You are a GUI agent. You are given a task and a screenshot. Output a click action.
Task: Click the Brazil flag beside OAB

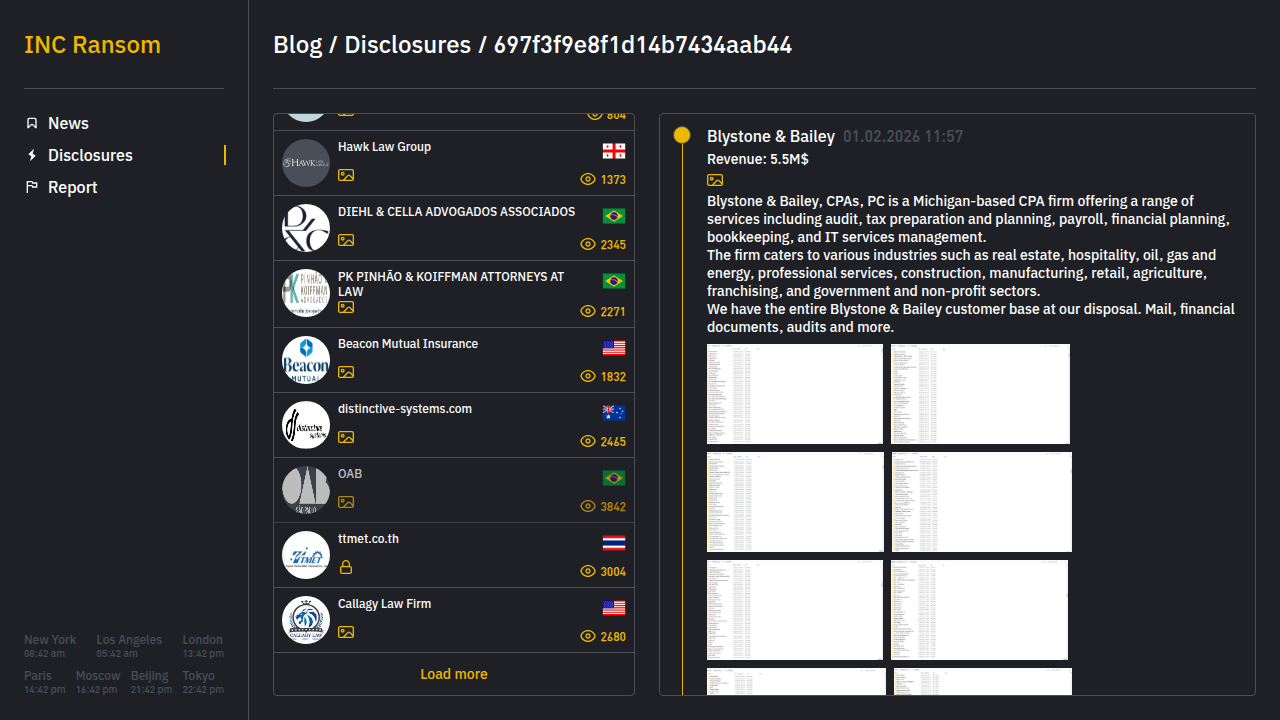point(614,478)
